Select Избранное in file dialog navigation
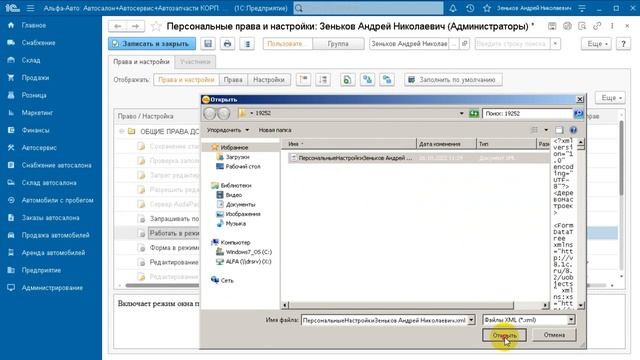The height and width of the screenshot is (360, 640). click(234, 147)
